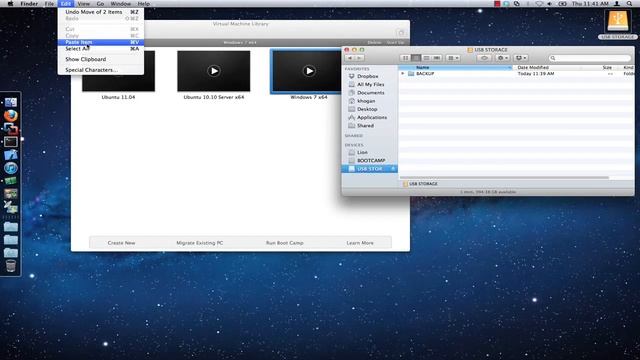The width and height of the screenshot is (640, 360).
Task: Open the Trash in the Dock
Action: point(11,266)
